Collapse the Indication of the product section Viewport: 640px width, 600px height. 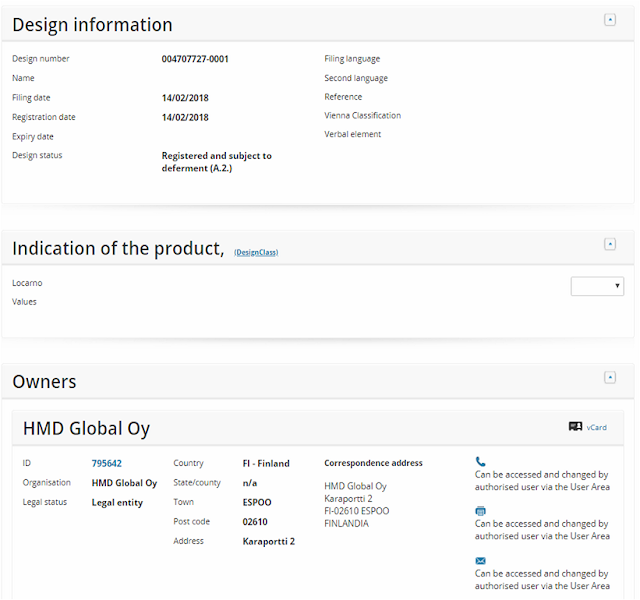(610, 244)
